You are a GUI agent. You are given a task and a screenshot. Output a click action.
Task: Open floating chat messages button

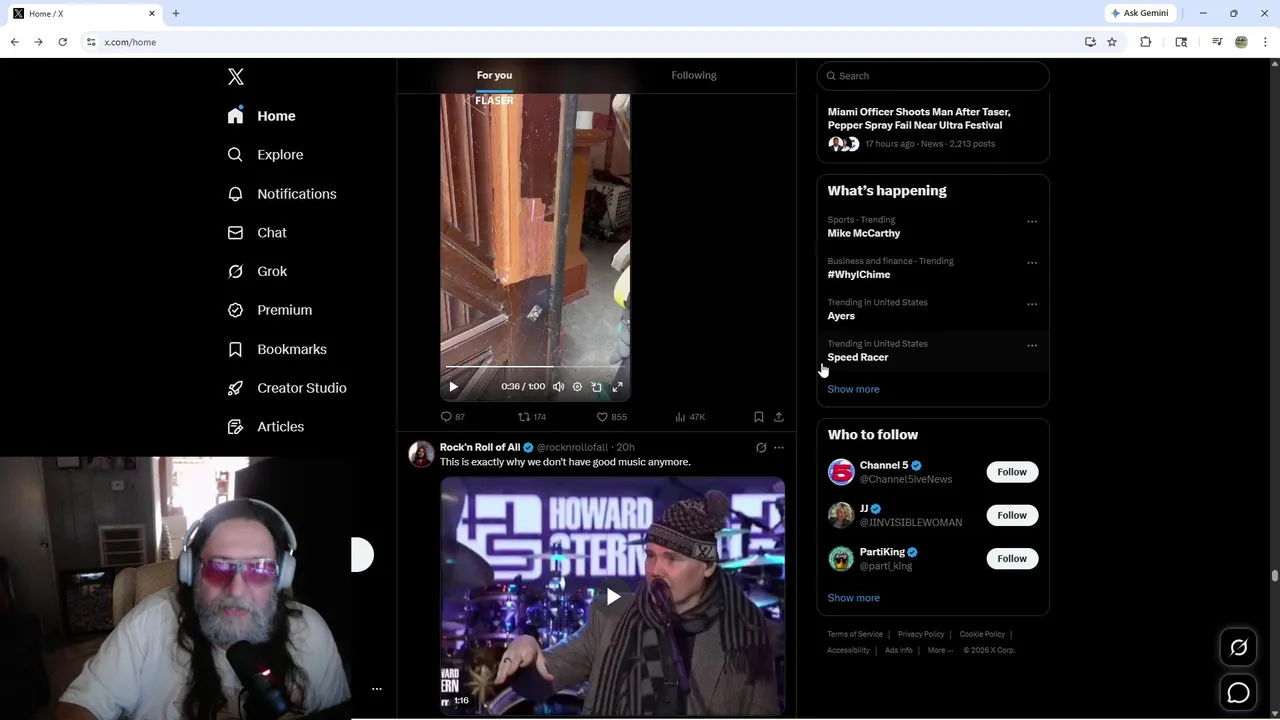click(1238, 692)
